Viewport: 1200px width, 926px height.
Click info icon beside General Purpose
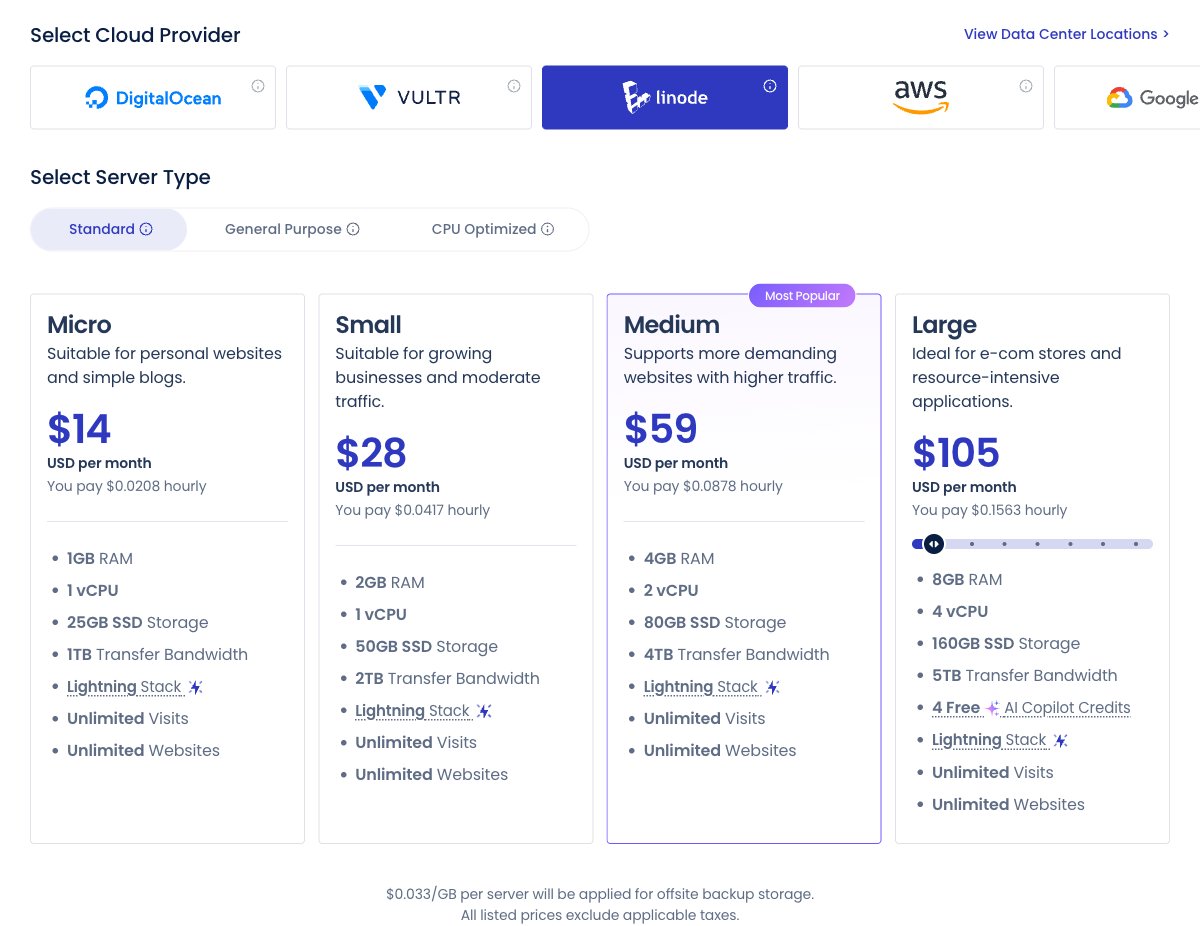[x=353, y=229]
